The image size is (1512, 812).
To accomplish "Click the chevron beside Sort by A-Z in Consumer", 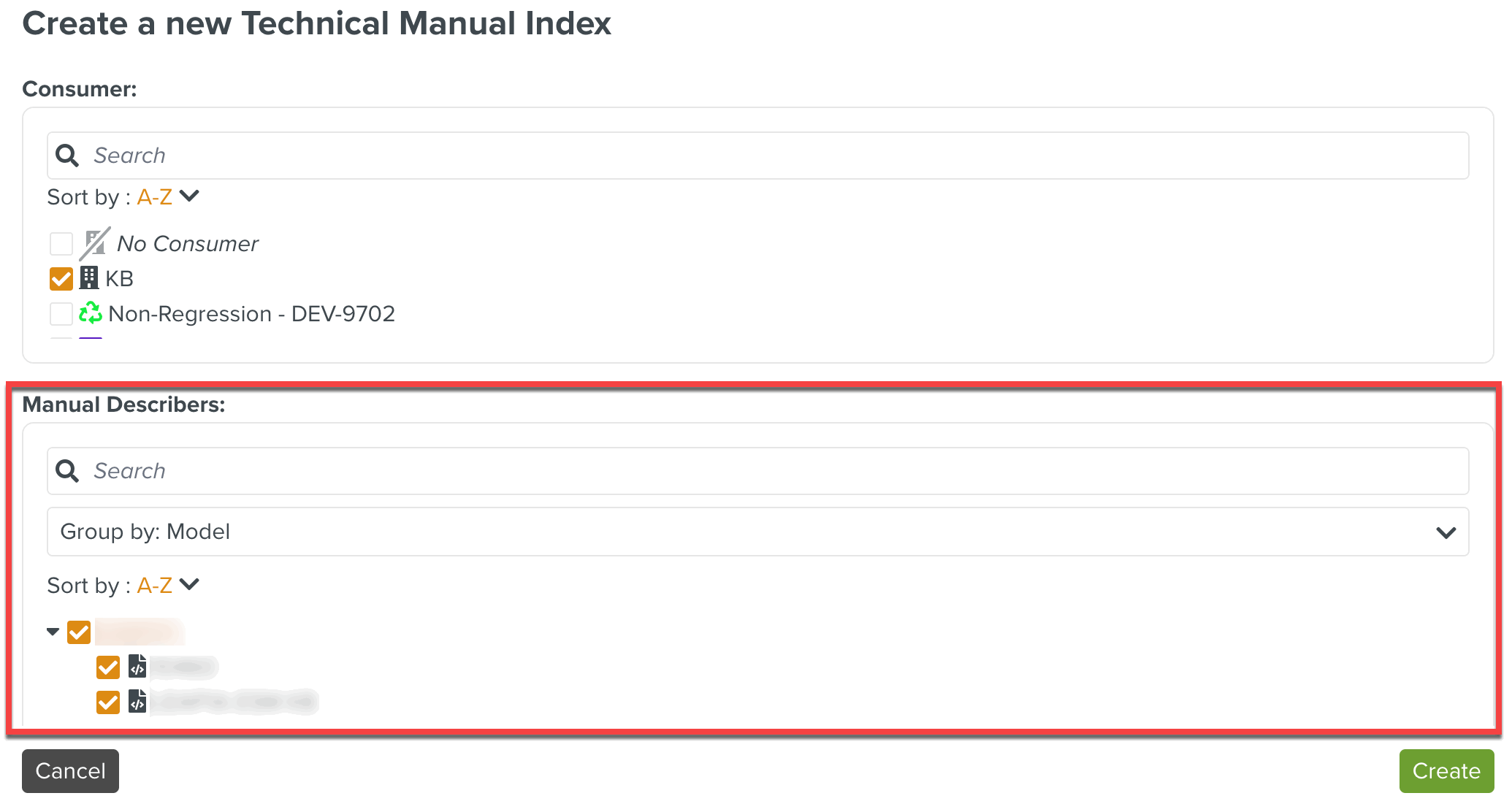I will click(x=189, y=196).
